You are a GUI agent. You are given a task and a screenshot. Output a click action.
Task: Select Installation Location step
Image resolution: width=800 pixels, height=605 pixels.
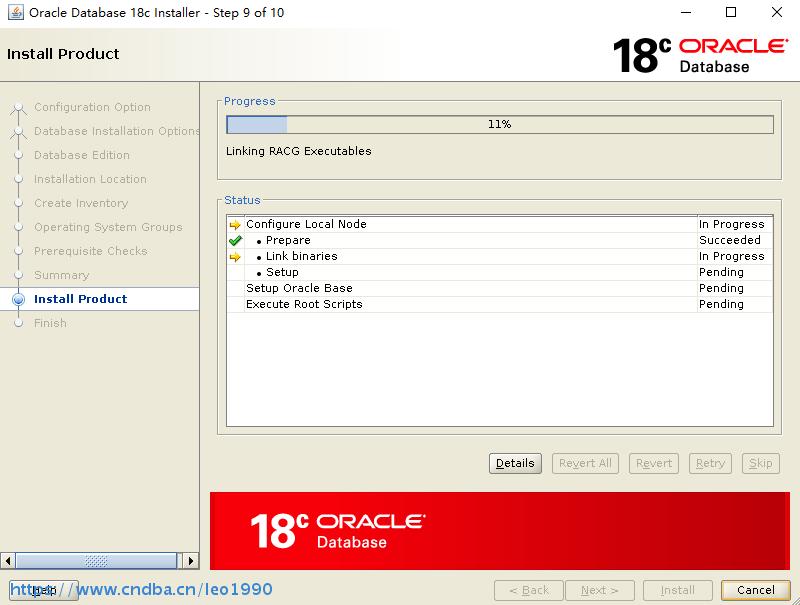coord(90,179)
